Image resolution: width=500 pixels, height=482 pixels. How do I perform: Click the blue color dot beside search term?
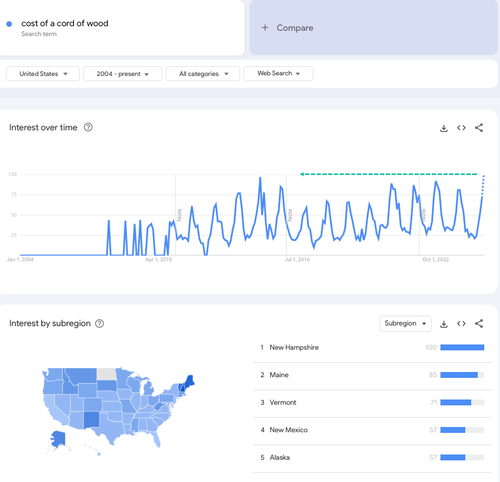9,24
